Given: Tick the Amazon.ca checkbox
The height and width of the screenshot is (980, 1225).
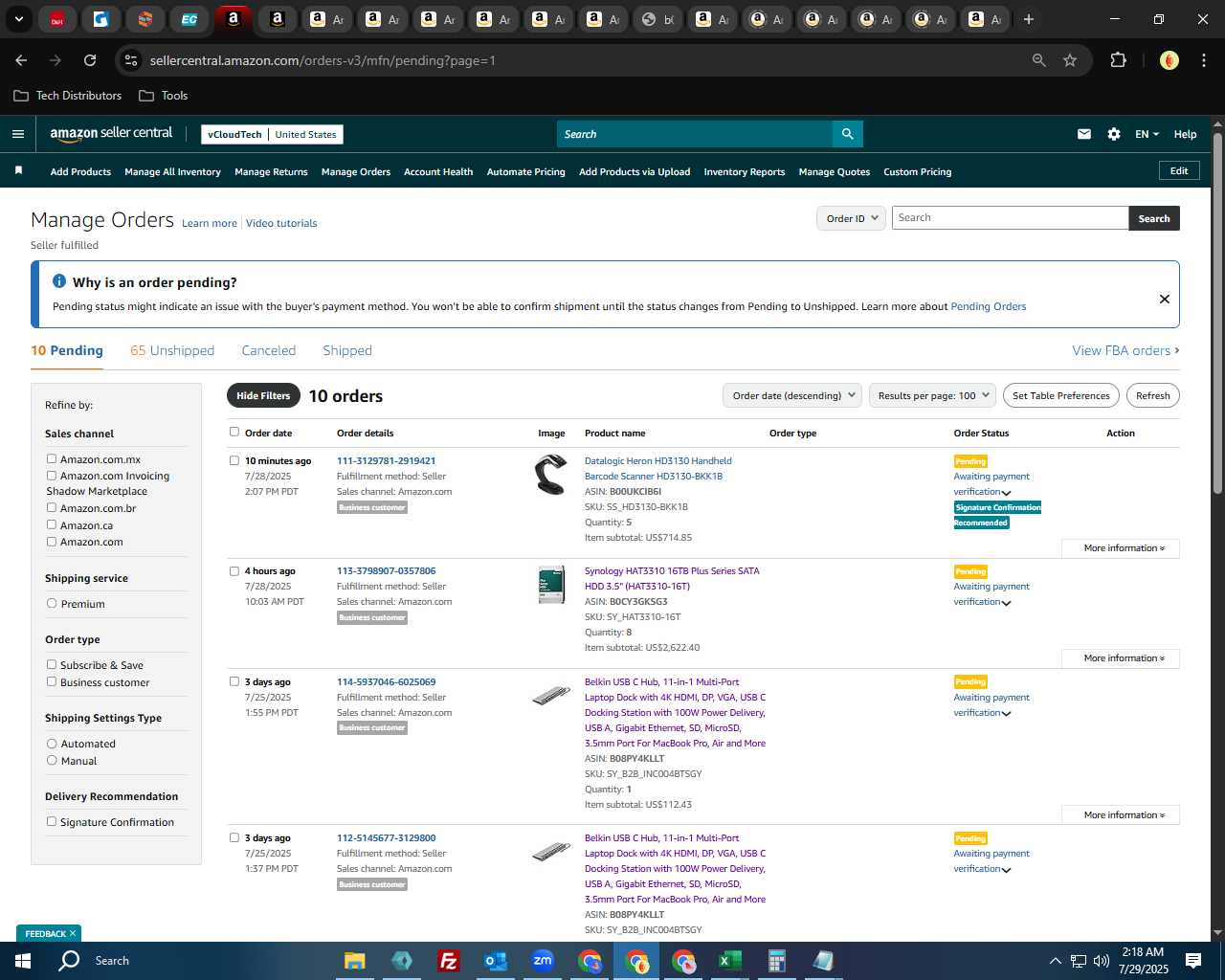Looking at the screenshot, I should point(52,524).
